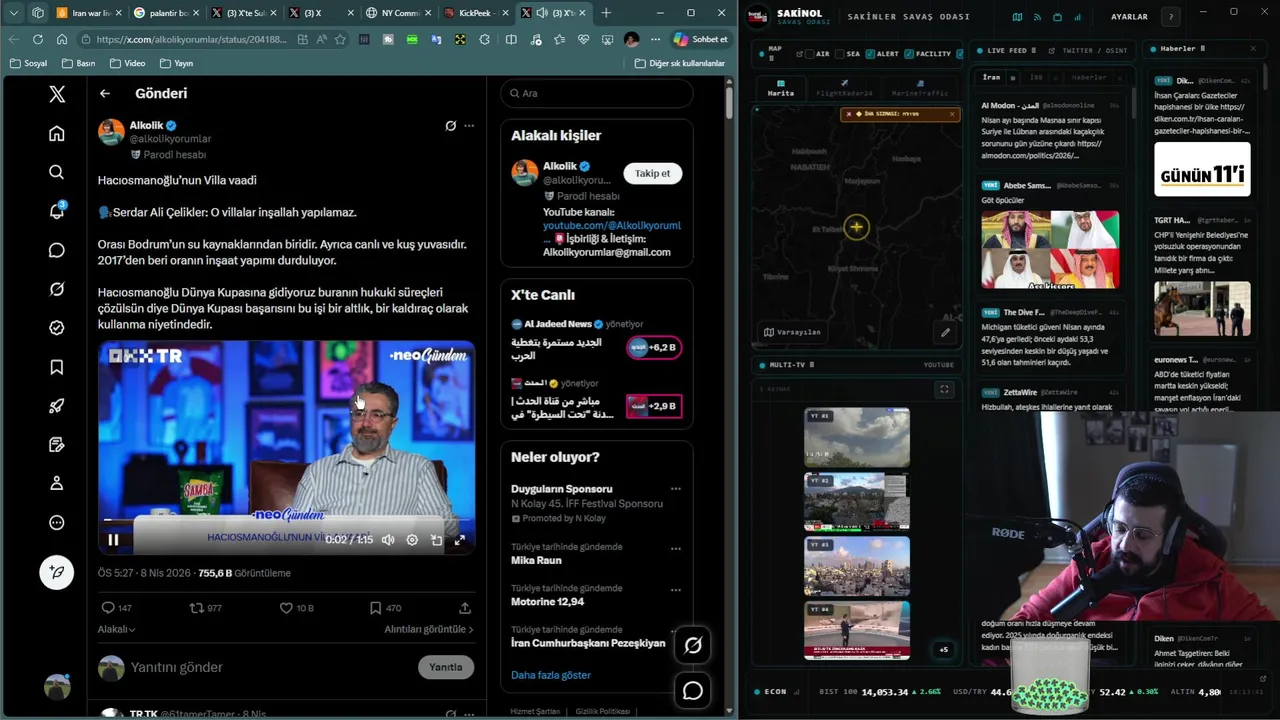This screenshot has width=1280, height=720.
Task: Open YT #1 stream thumbnail in Multi-TV
Action: [x=857, y=437]
